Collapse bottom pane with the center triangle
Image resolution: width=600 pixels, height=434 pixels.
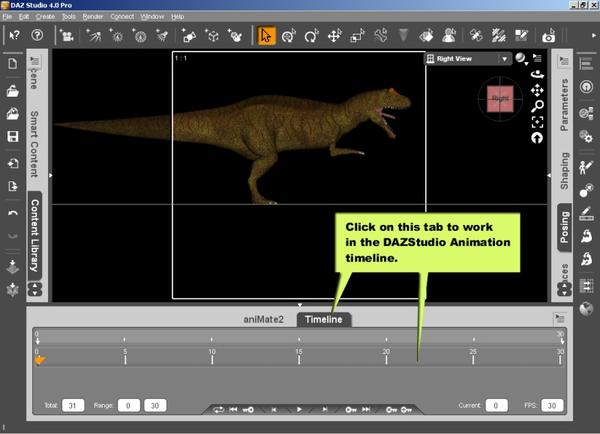click(x=300, y=305)
